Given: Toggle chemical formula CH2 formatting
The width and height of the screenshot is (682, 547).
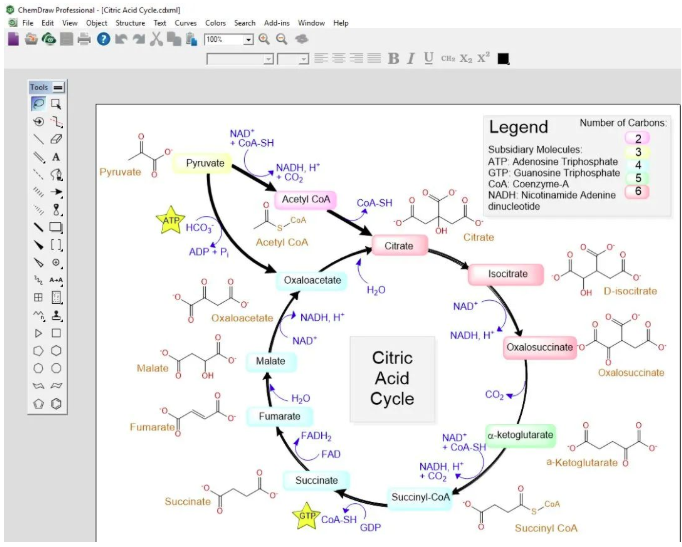Looking at the screenshot, I should 448,58.
